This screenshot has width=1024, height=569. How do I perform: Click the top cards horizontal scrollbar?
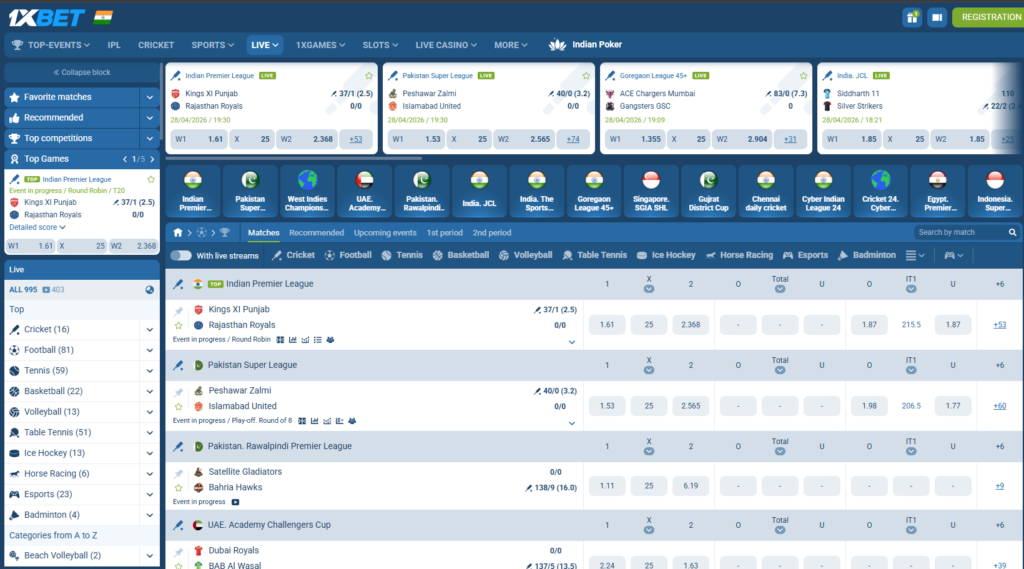coord(294,158)
